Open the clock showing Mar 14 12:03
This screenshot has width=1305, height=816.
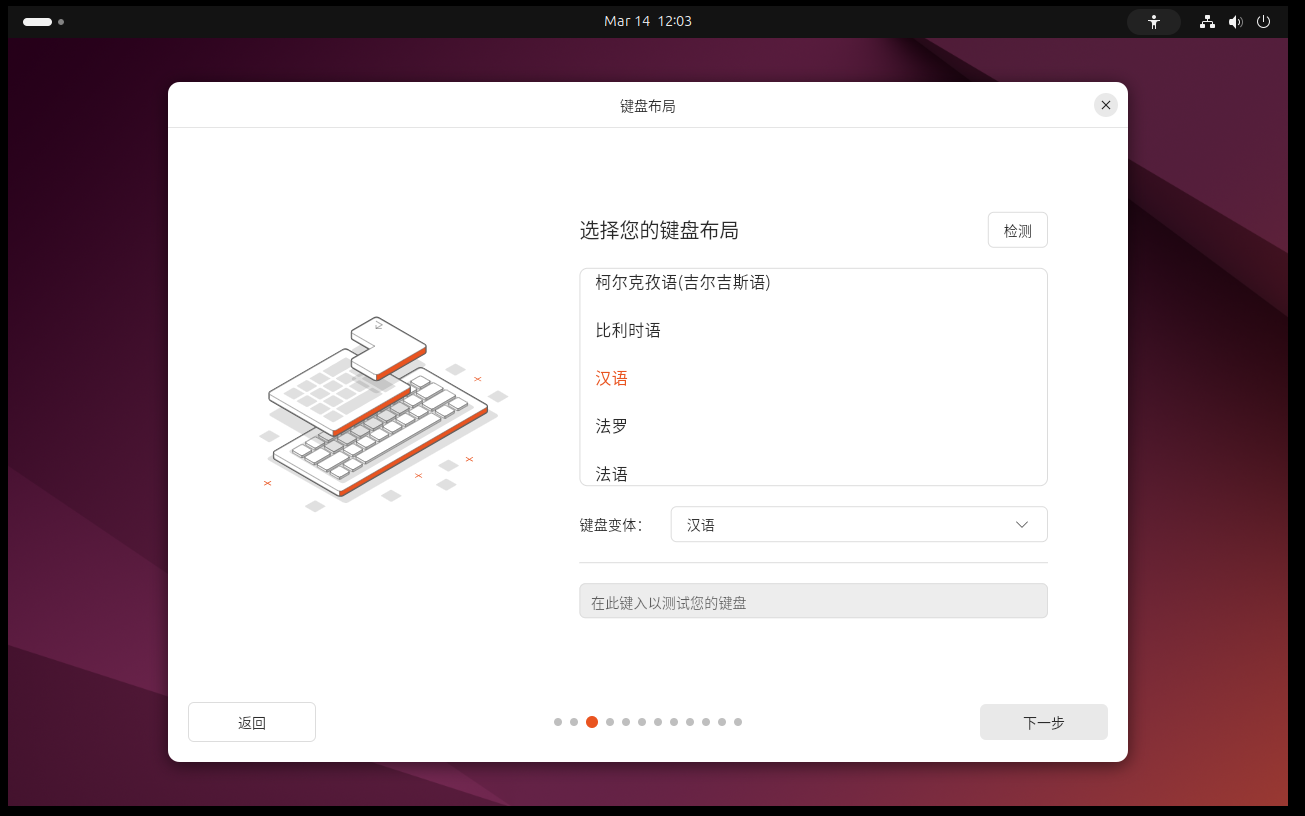648,22
